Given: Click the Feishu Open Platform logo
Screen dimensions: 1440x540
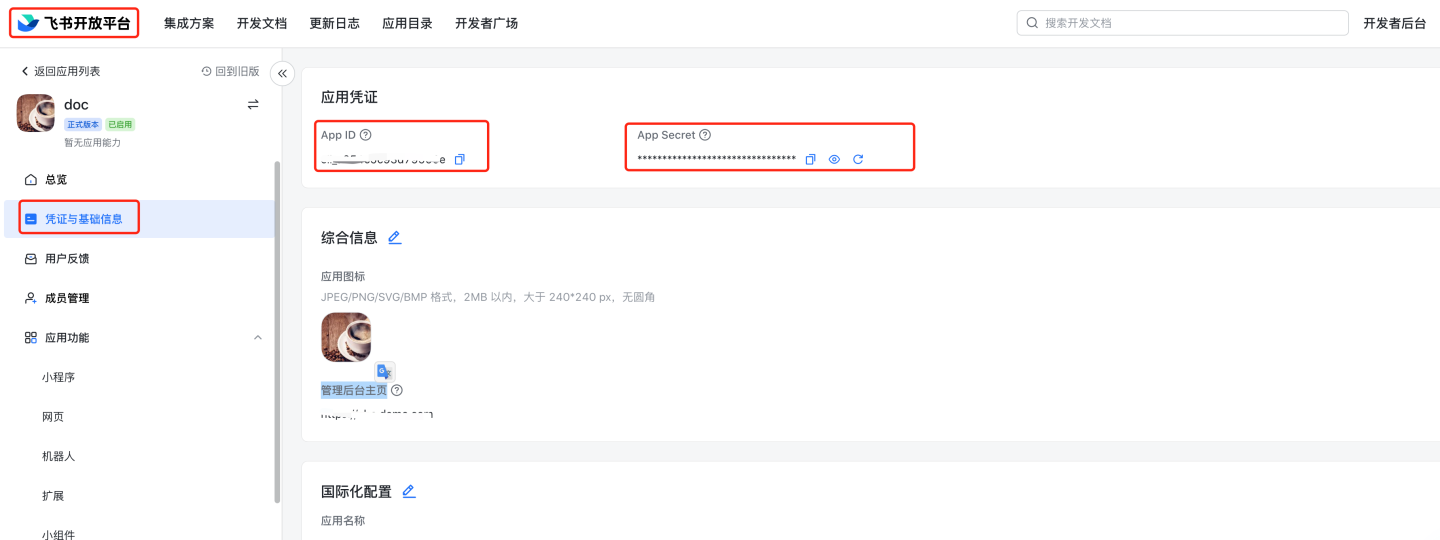Looking at the screenshot, I should tap(74, 23).
